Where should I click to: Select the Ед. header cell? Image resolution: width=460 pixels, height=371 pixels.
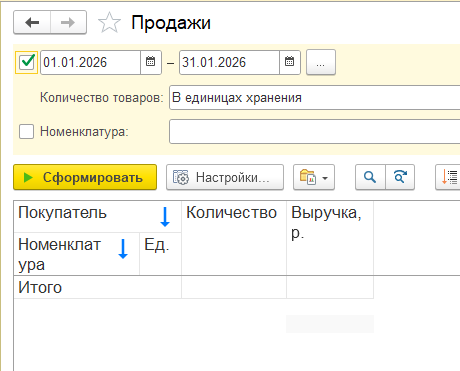click(161, 254)
